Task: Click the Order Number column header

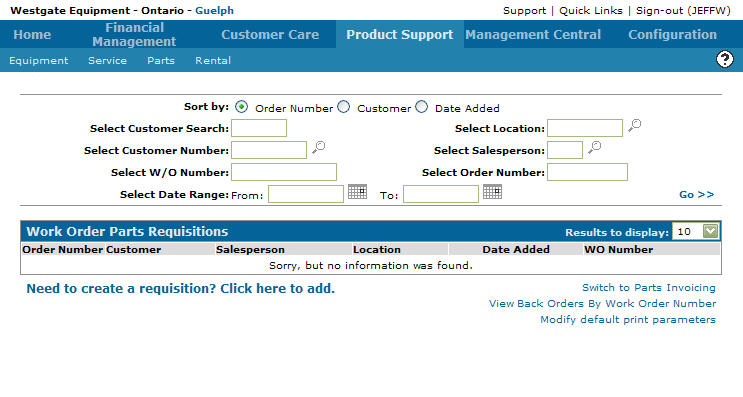Action: [63, 249]
